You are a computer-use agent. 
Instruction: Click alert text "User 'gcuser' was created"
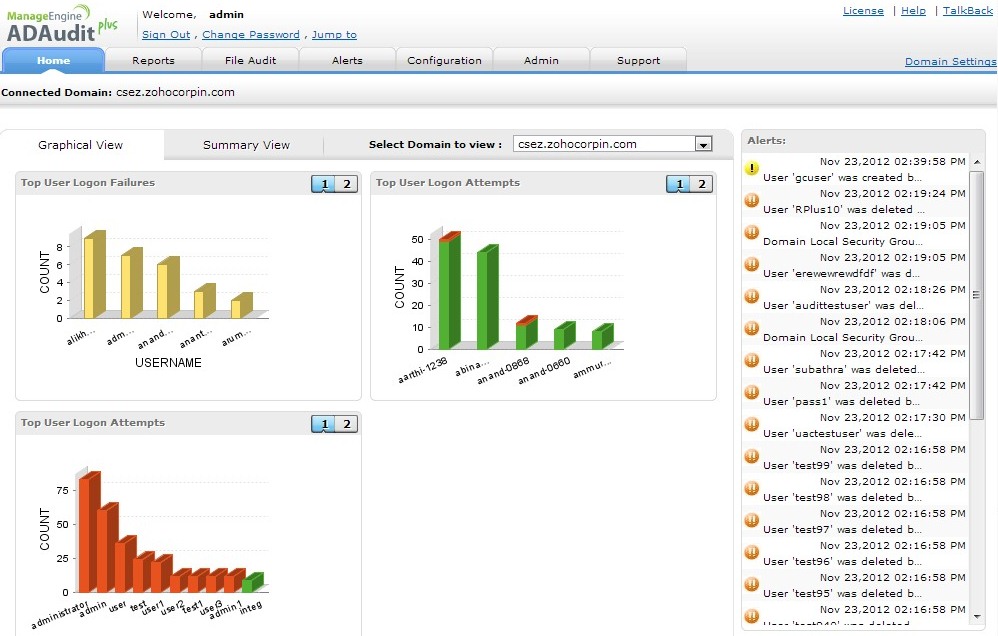pyautogui.click(x=842, y=178)
